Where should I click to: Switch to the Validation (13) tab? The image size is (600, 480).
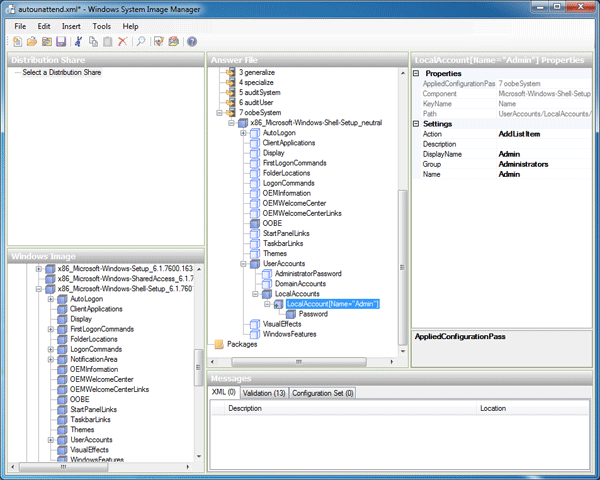tap(264, 393)
